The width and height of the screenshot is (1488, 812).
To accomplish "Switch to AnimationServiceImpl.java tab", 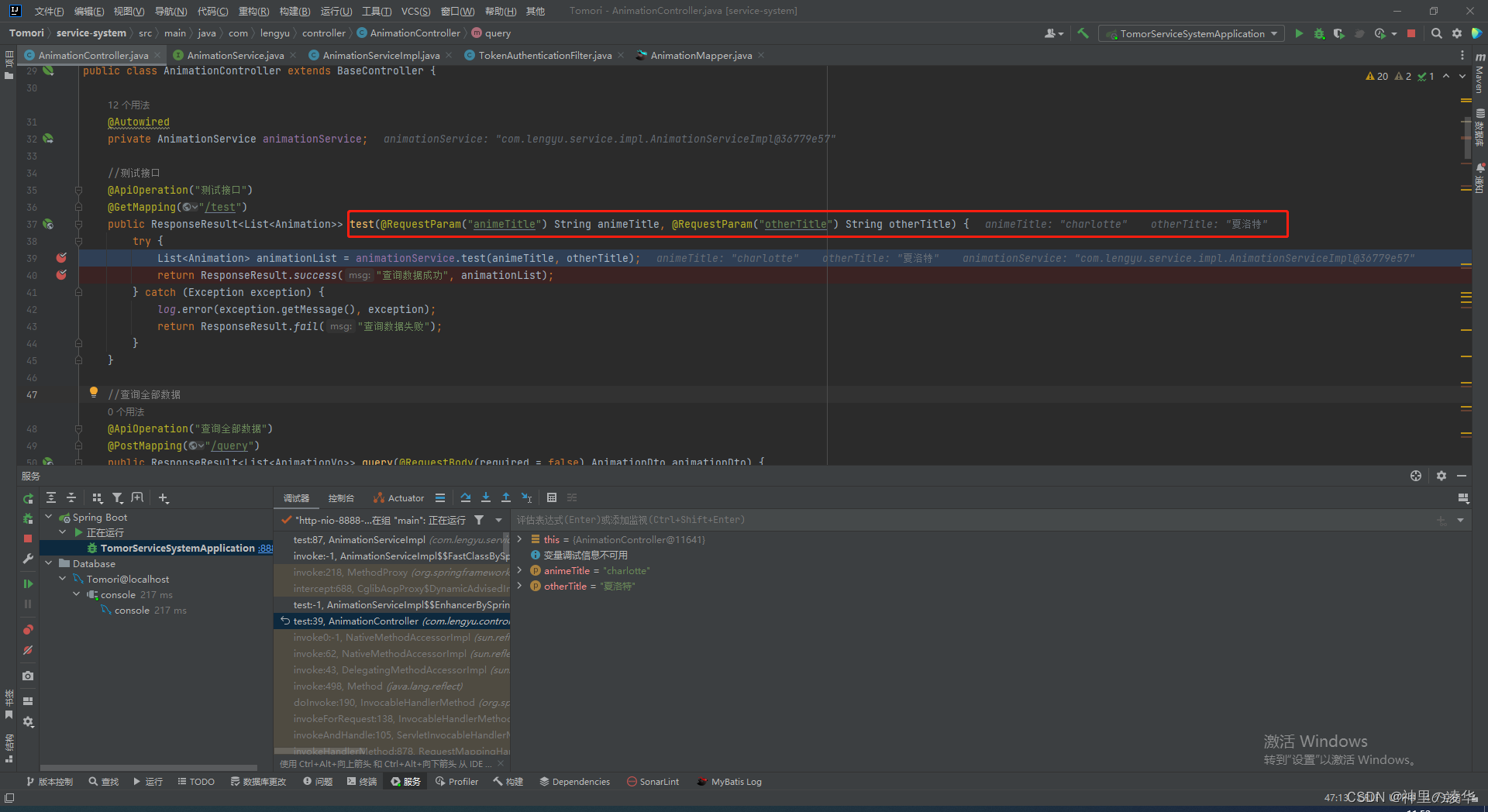I will tap(381, 55).
